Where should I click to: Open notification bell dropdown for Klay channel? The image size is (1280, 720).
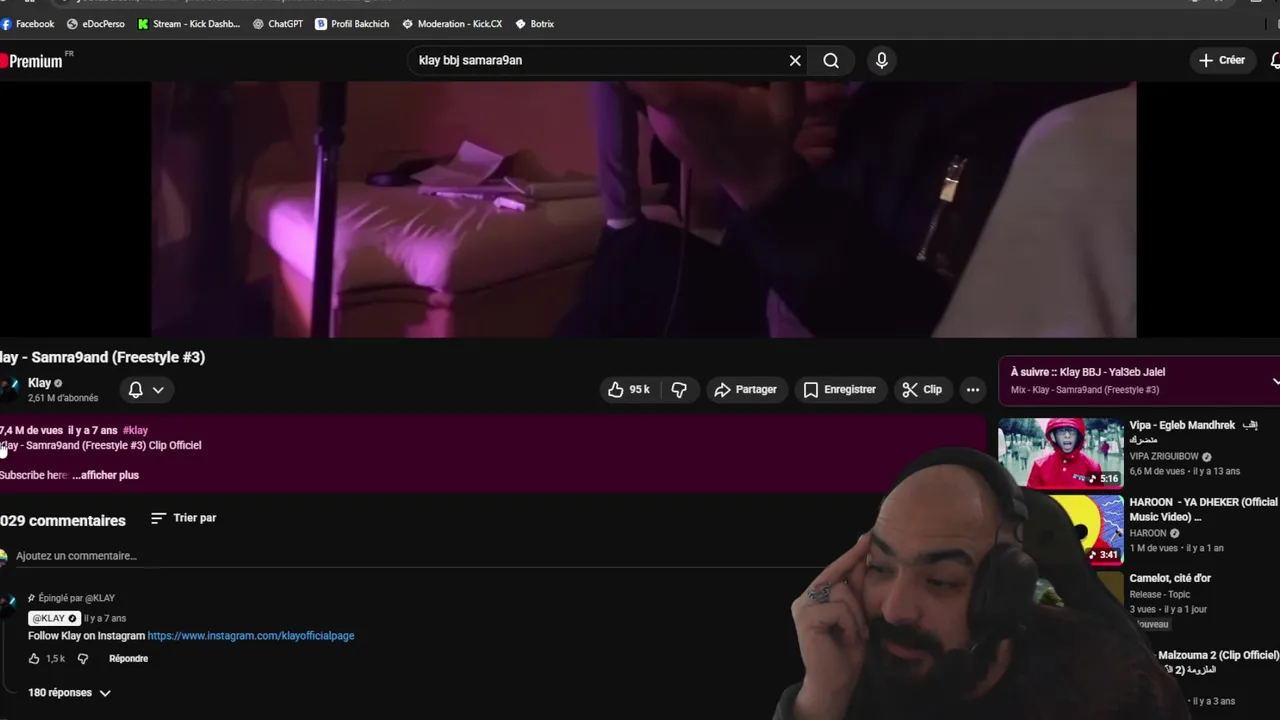pyautogui.click(x=146, y=390)
